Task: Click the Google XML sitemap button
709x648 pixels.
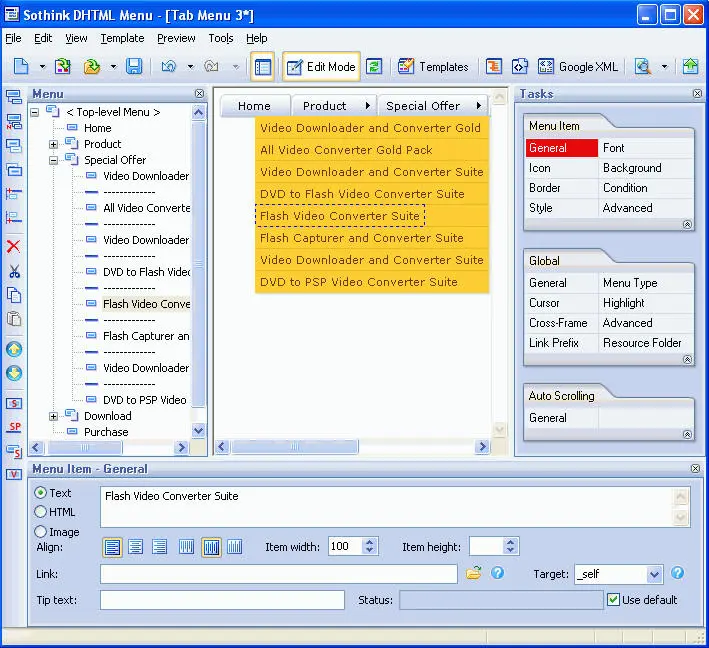Action: tap(577, 66)
